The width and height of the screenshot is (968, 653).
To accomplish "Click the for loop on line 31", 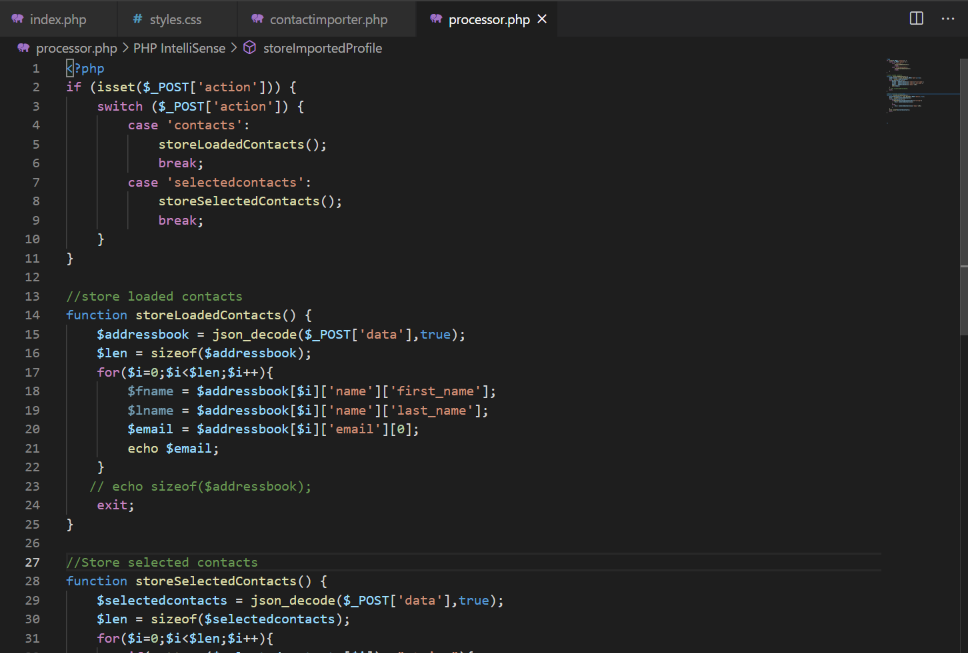I will [x=185, y=638].
